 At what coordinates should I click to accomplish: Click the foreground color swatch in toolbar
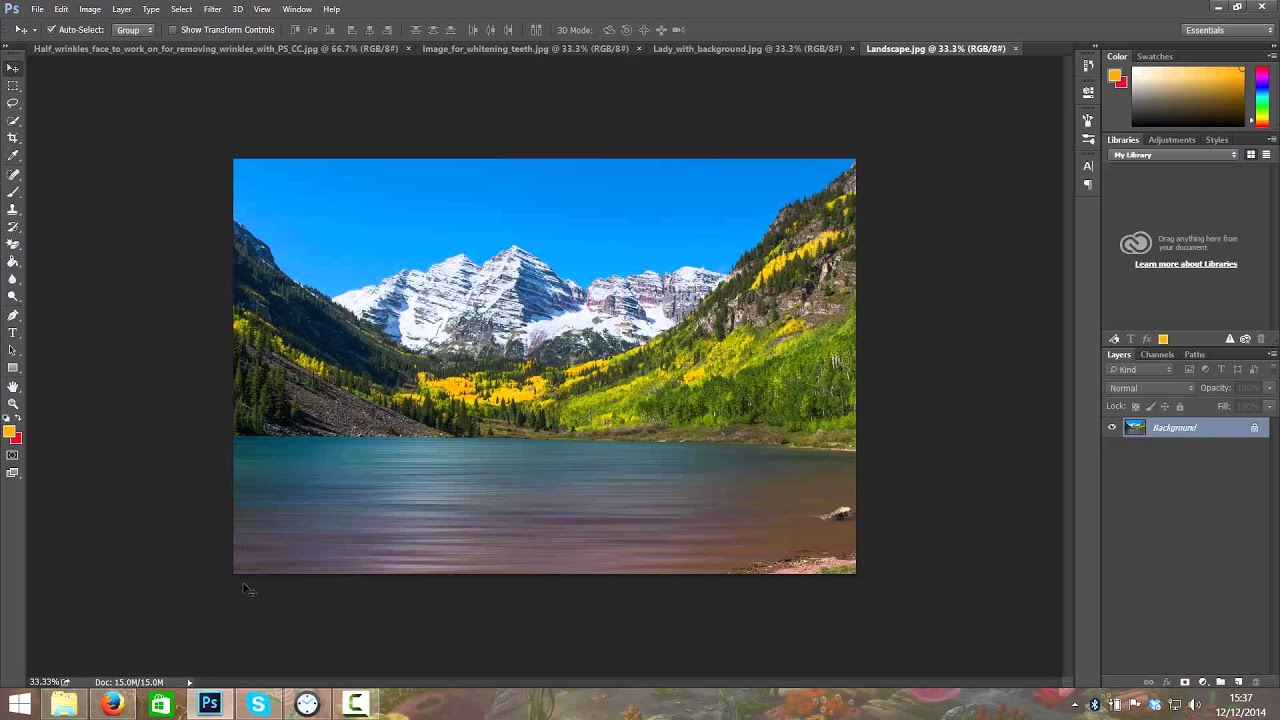pyautogui.click(x=8, y=432)
